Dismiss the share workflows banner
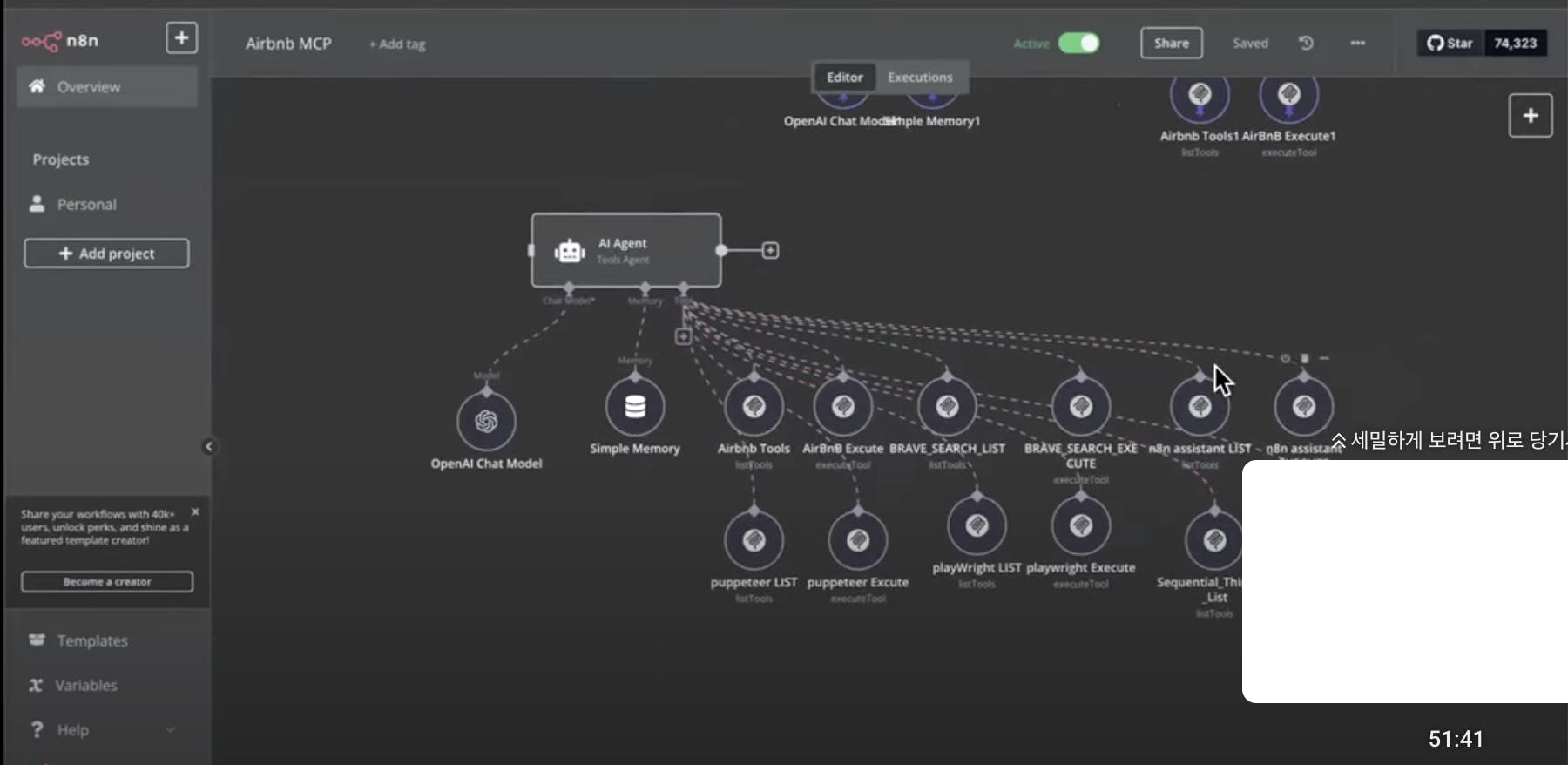Image resolution: width=1568 pixels, height=765 pixels. click(195, 512)
